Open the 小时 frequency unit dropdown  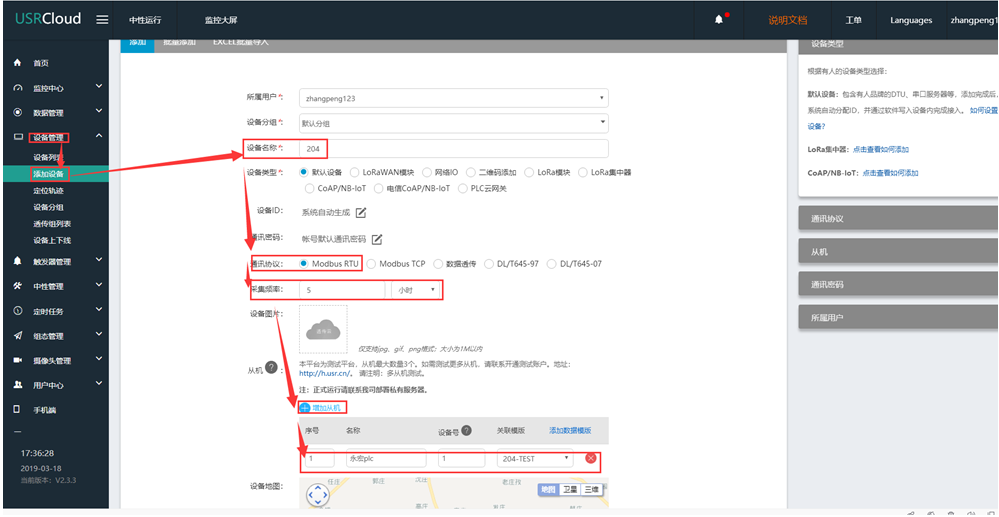pos(415,290)
